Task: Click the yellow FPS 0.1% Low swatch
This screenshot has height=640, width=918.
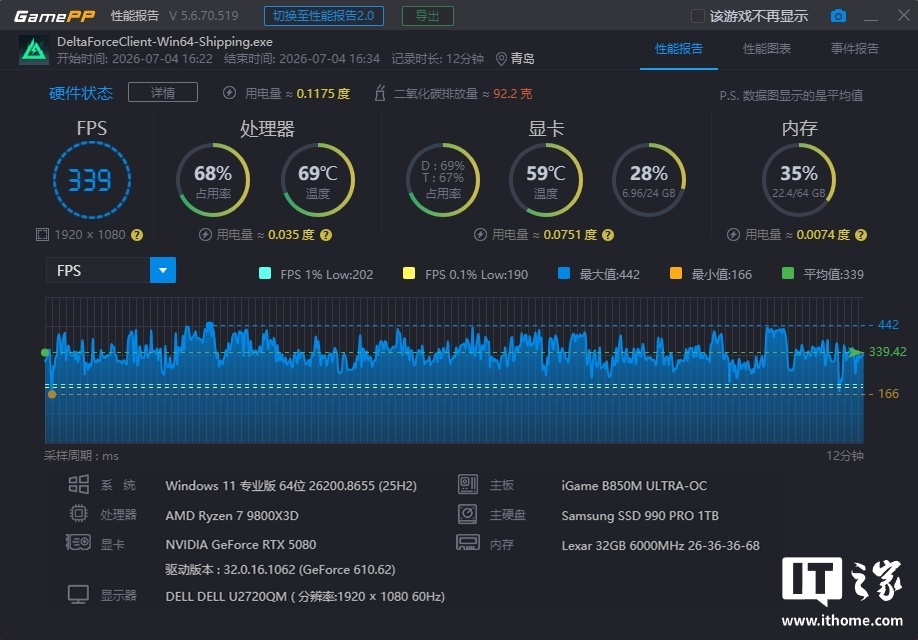Action: coord(409,273)
